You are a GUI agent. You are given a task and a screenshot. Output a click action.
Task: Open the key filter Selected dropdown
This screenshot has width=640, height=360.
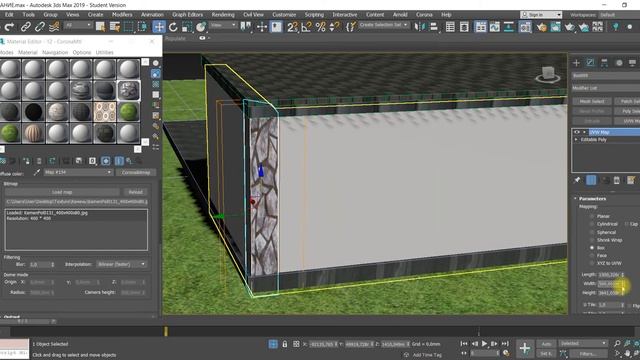tap(582, 344)
